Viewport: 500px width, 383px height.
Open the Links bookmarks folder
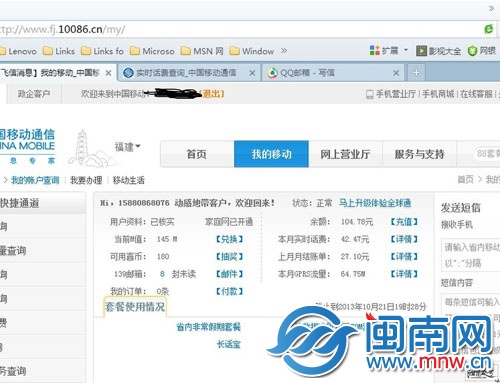59,51
